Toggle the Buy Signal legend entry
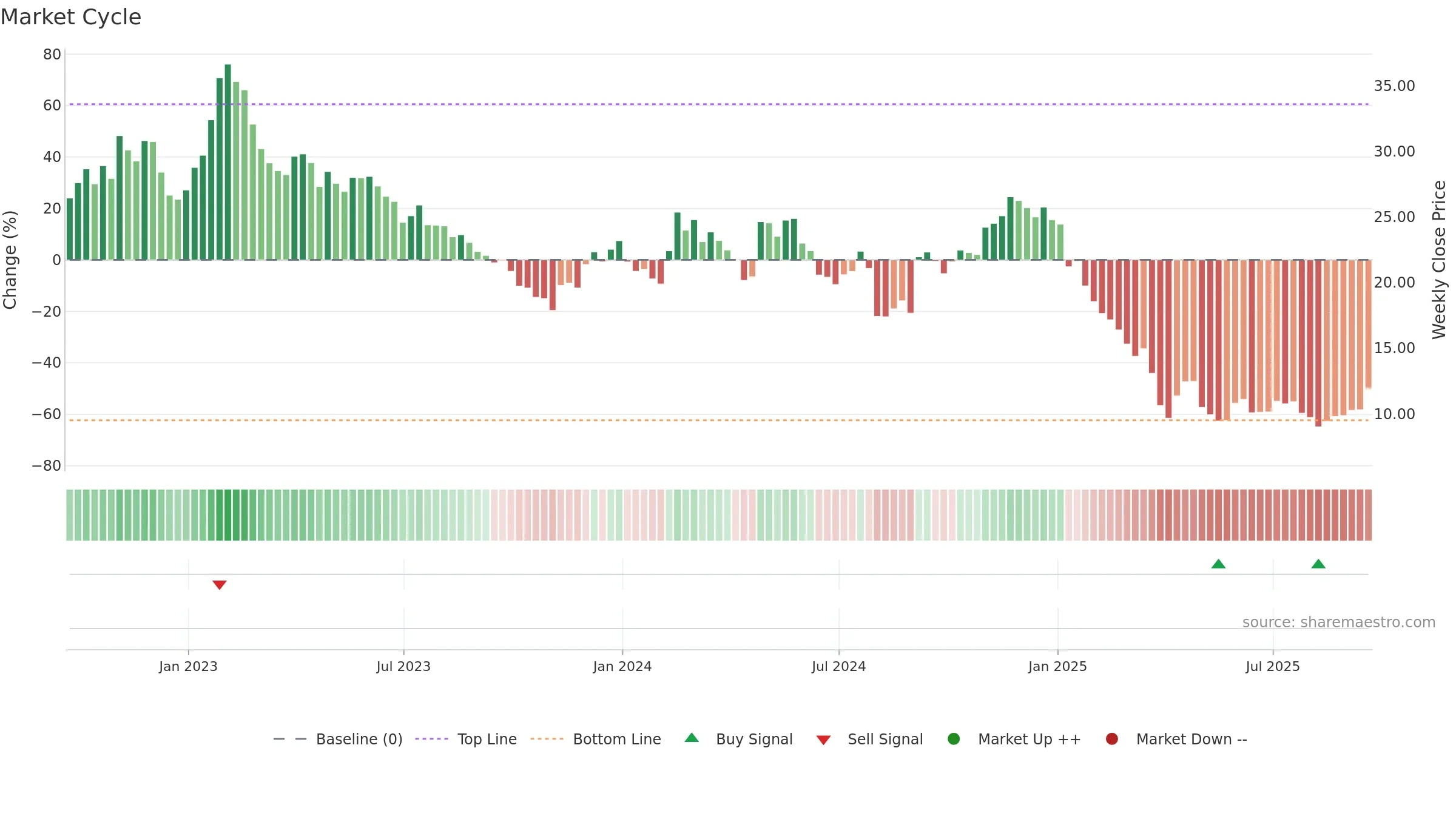1456x819 pixels. 738,739
